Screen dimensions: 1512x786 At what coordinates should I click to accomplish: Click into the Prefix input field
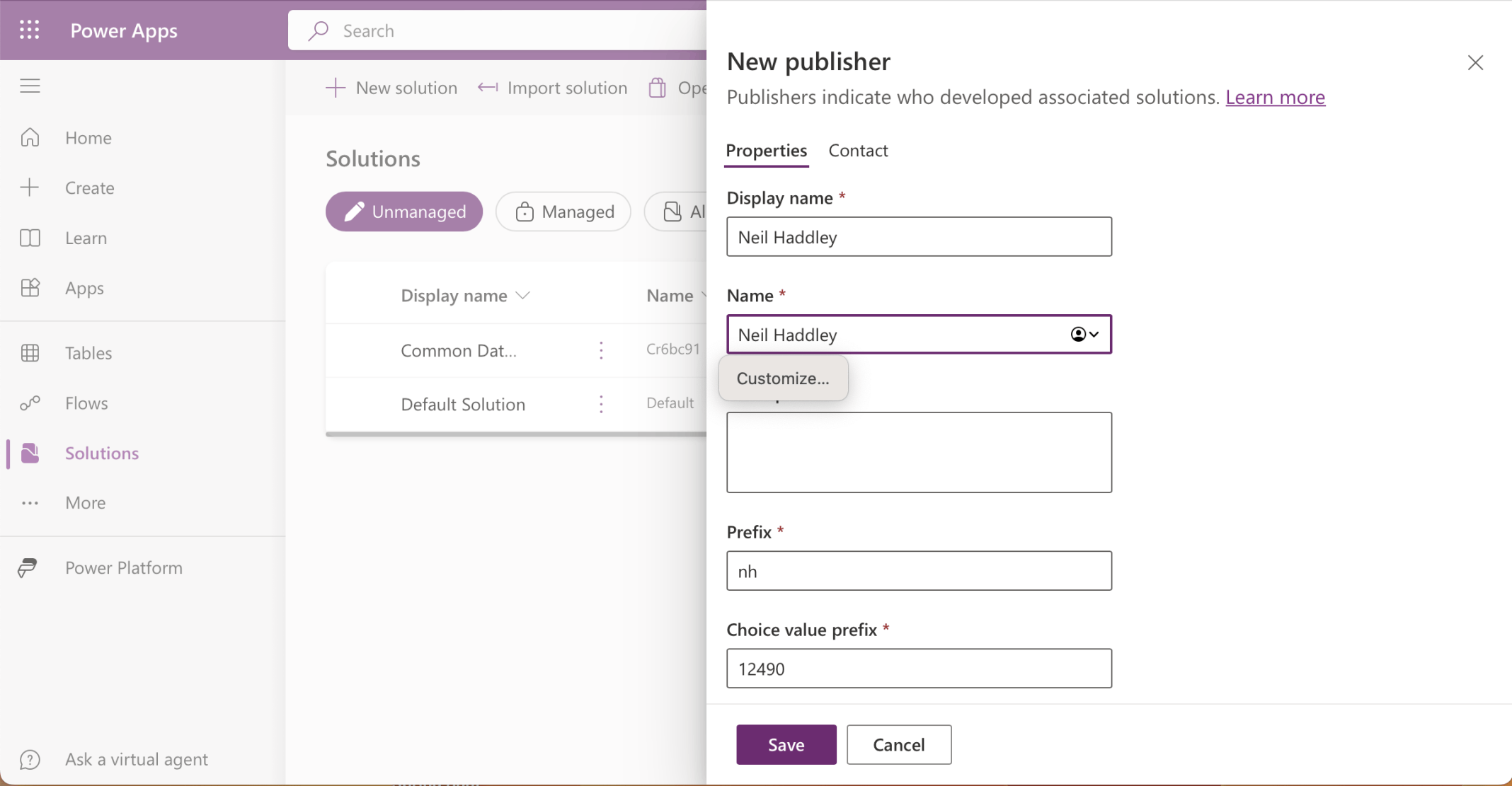[919, 571]
